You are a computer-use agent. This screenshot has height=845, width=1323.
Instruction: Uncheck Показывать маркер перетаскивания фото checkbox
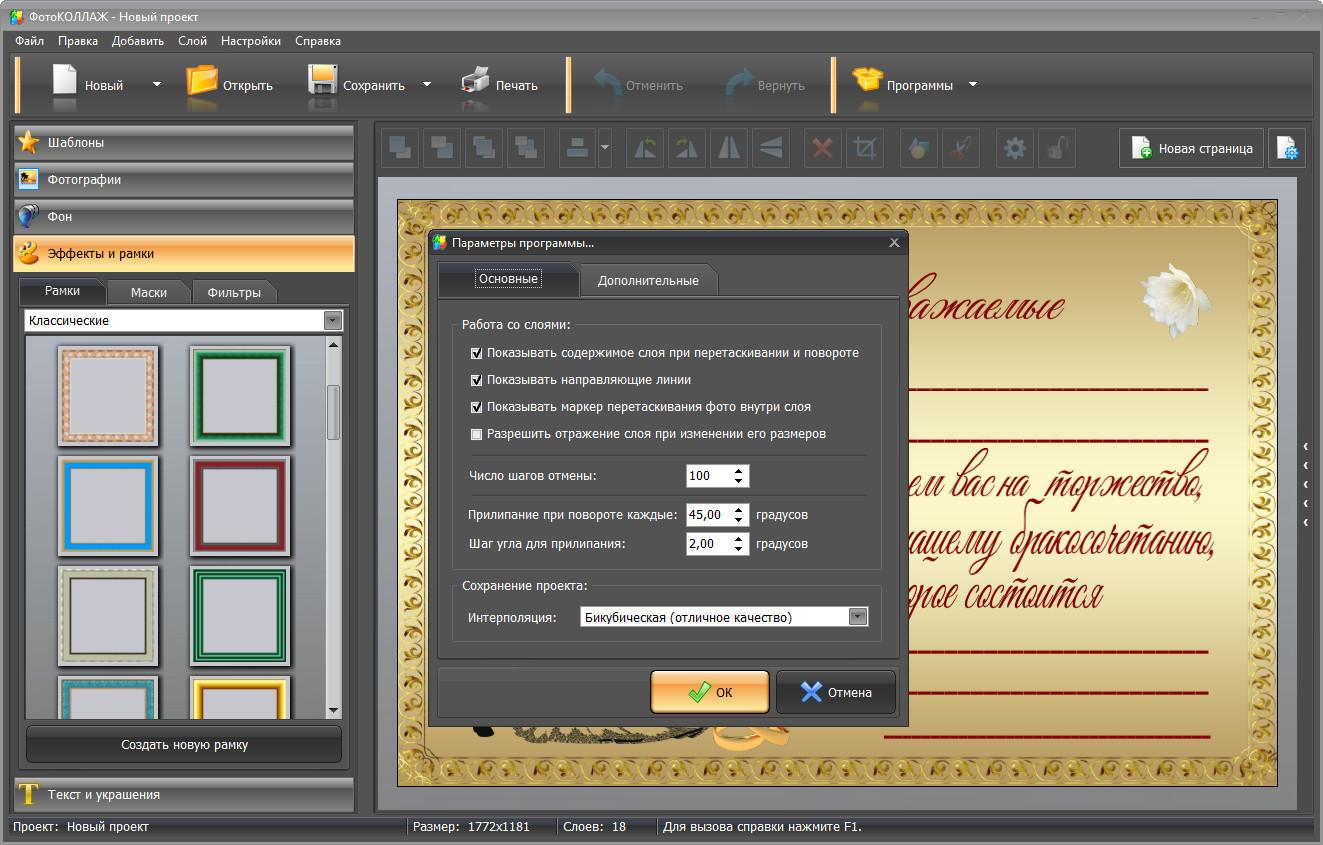[476, 407]
